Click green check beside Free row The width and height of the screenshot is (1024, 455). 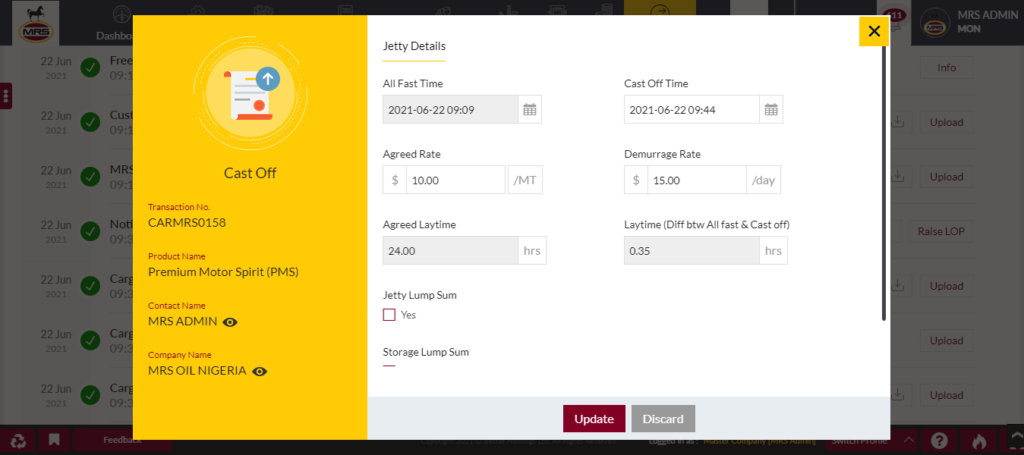pyautogui.click(x=90, y=67)
